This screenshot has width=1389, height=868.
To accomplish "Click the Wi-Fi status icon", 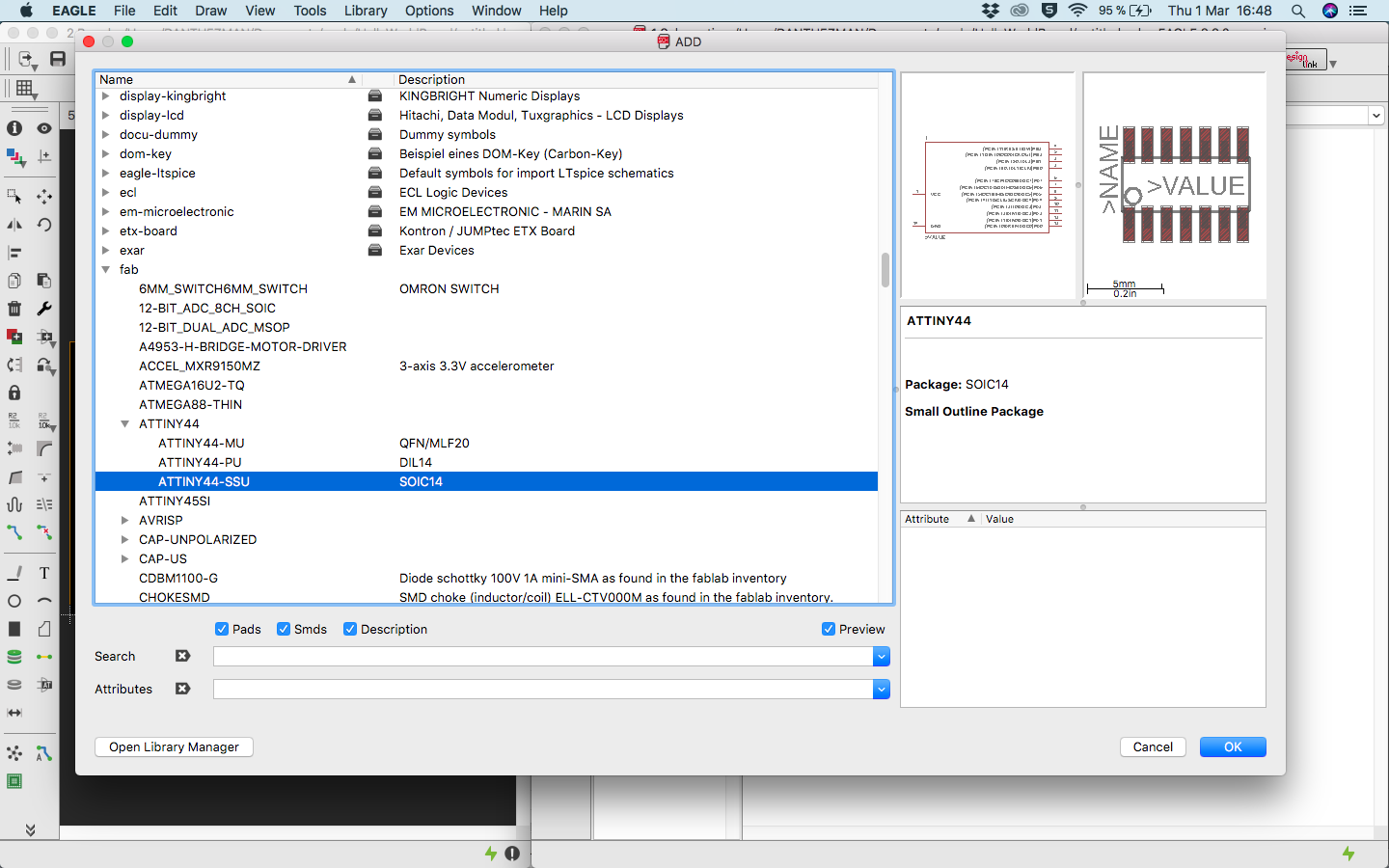I will point(1077,11).
